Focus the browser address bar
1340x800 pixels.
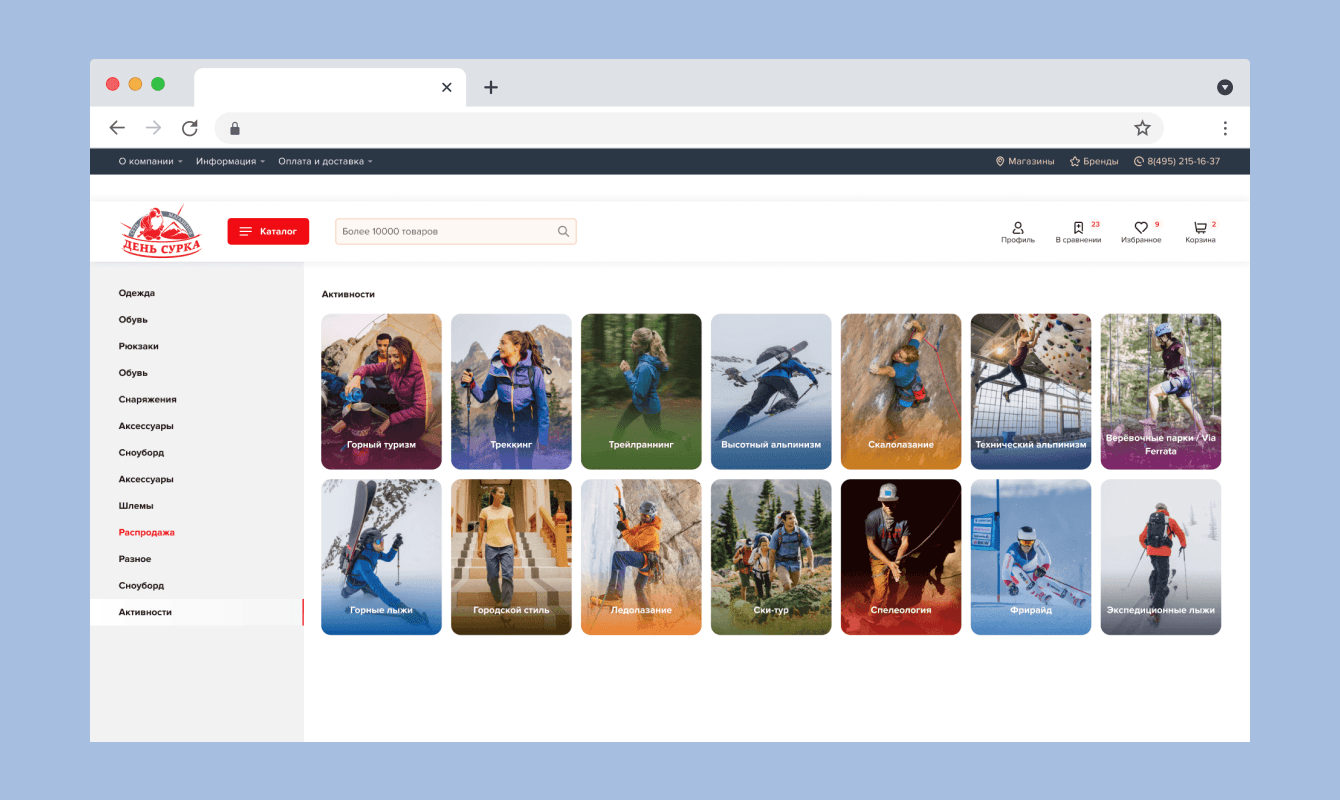coord(689,128)
